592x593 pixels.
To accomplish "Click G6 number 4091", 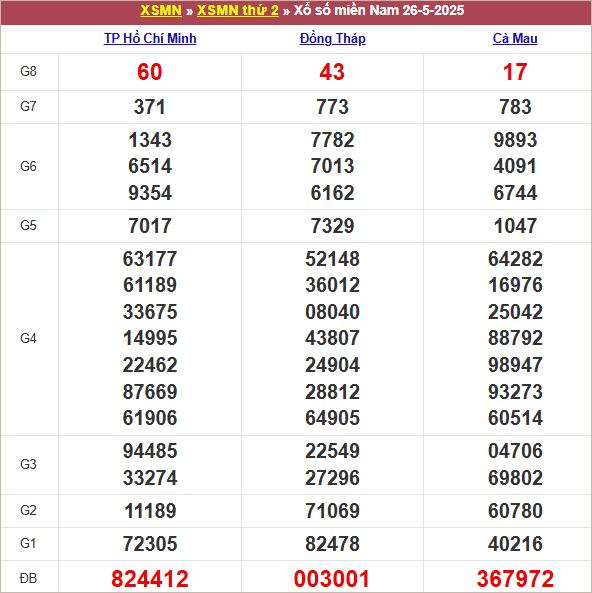I will [x=515, y=166].
